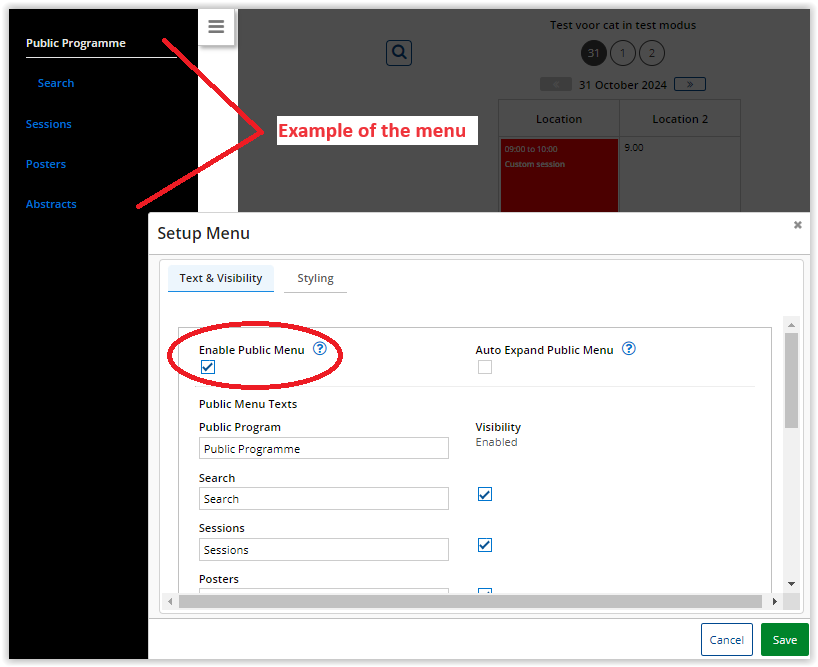Close the Setup Menu dialog
818x667 pixels.
[x=797, y=225]
